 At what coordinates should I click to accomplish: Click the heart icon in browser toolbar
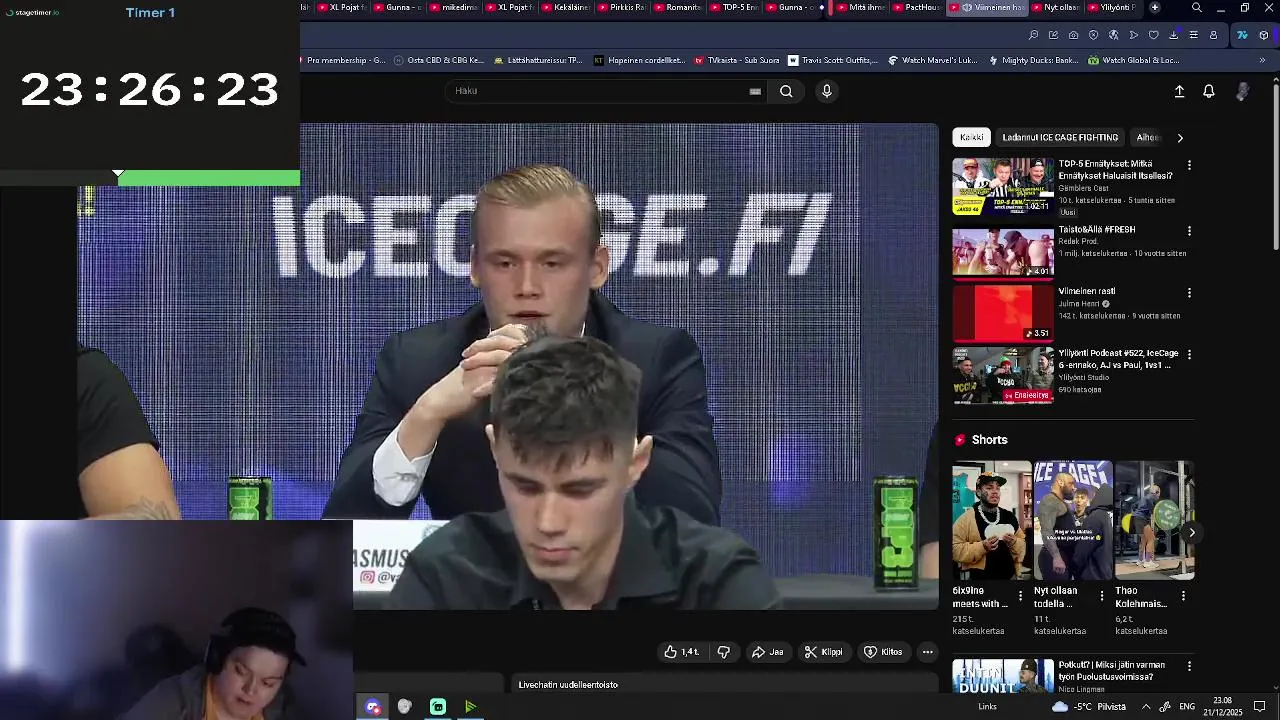point(1153,35)
